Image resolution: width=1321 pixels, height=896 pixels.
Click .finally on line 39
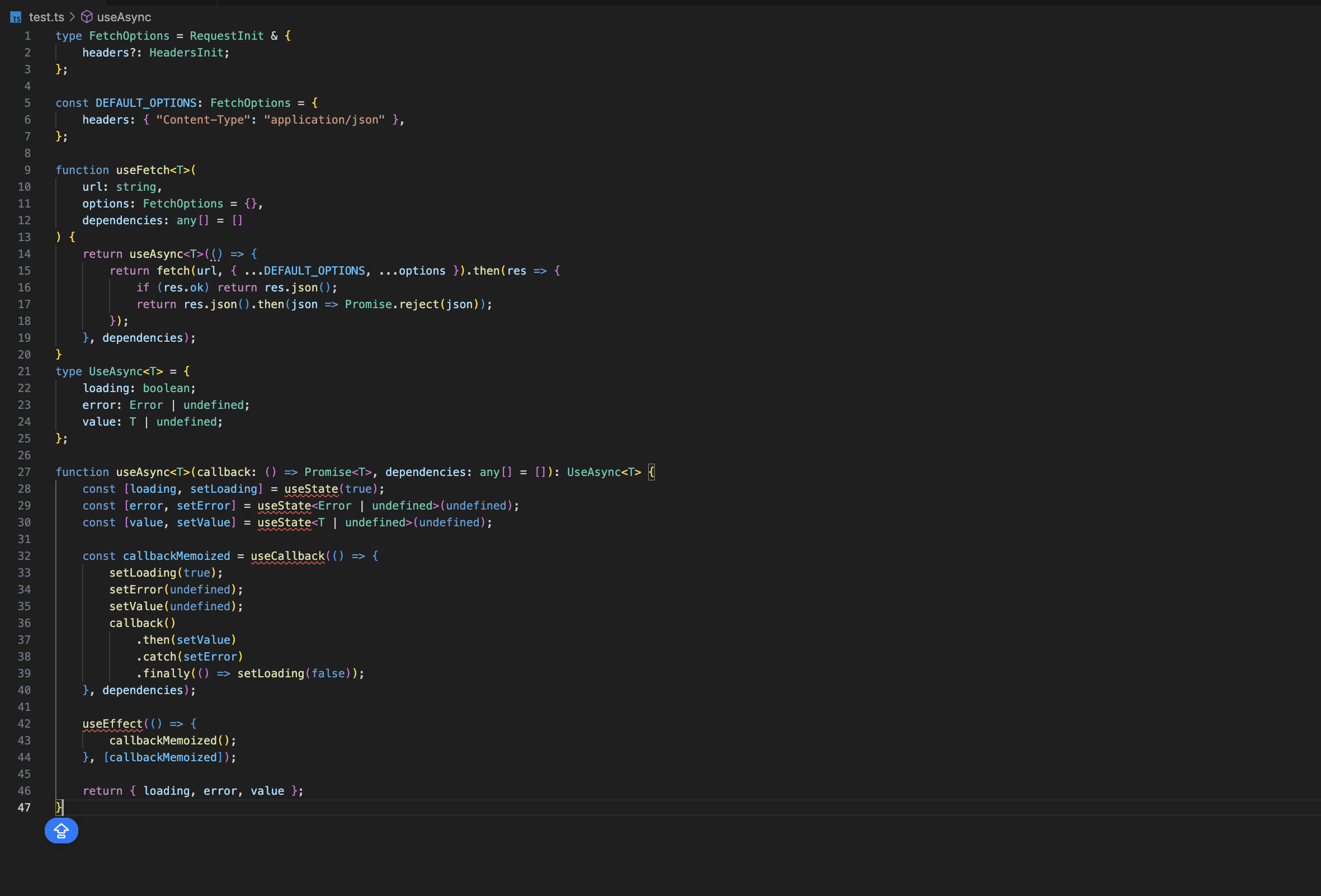click(163, 673)
